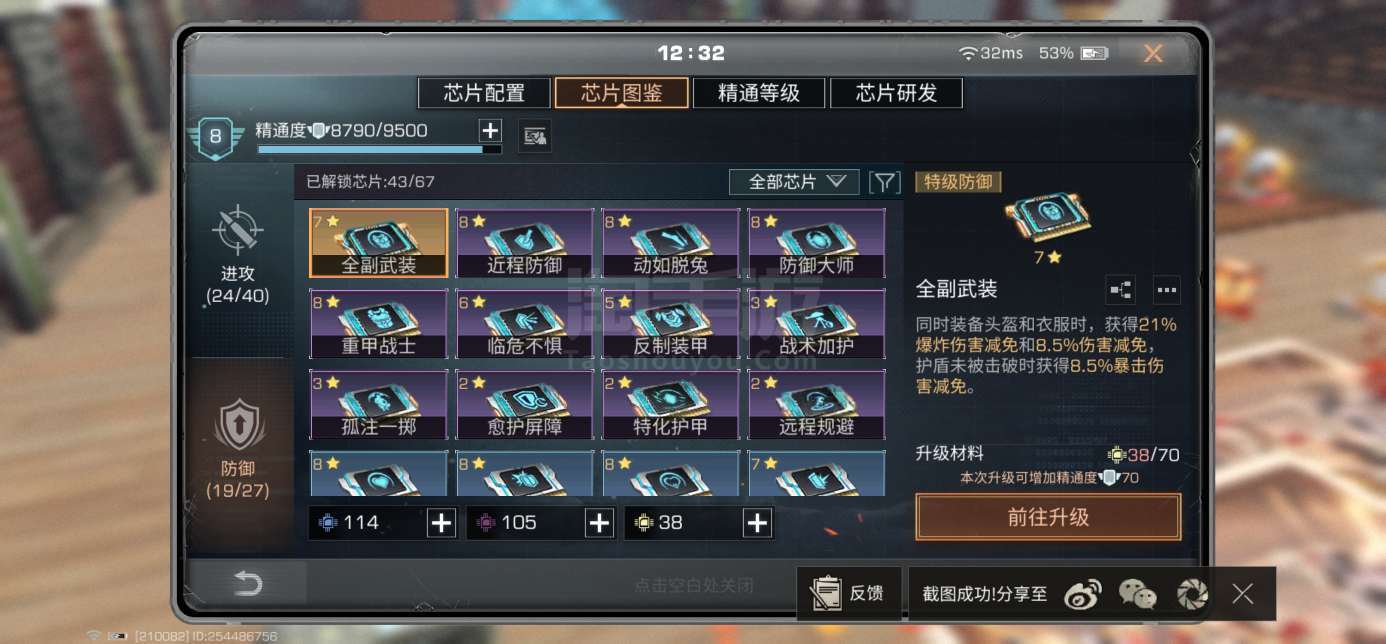This screenshot has width=1386, height=644.
Task: Share screenshot via WeChat icon
Action: point(1137,594)
